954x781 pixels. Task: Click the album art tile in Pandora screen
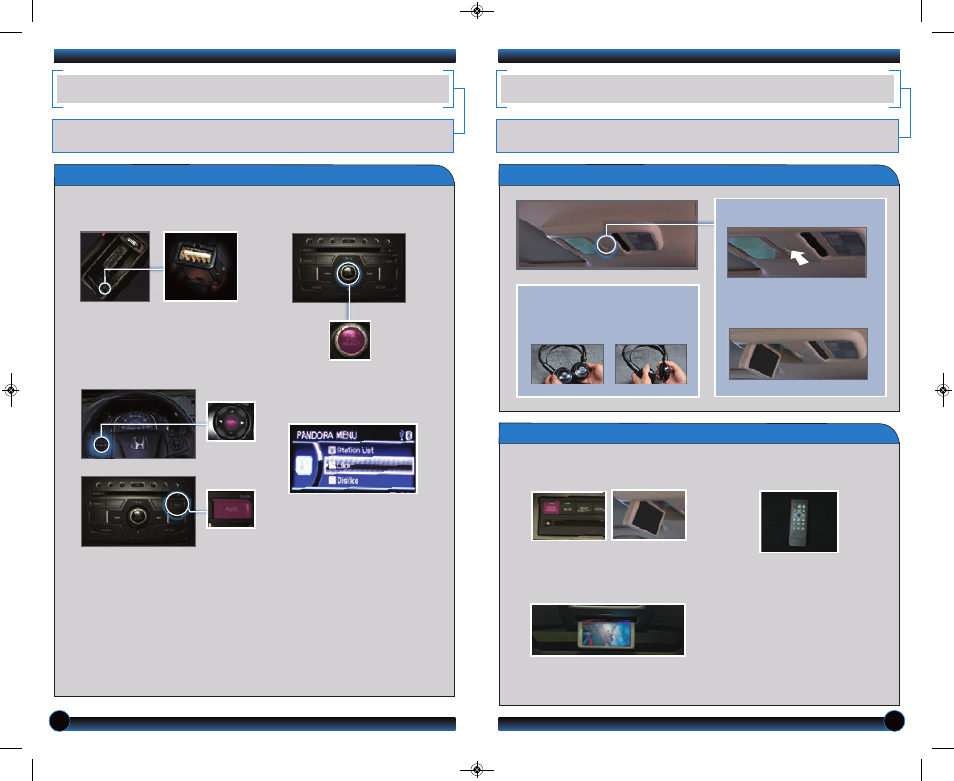point(304,466)
